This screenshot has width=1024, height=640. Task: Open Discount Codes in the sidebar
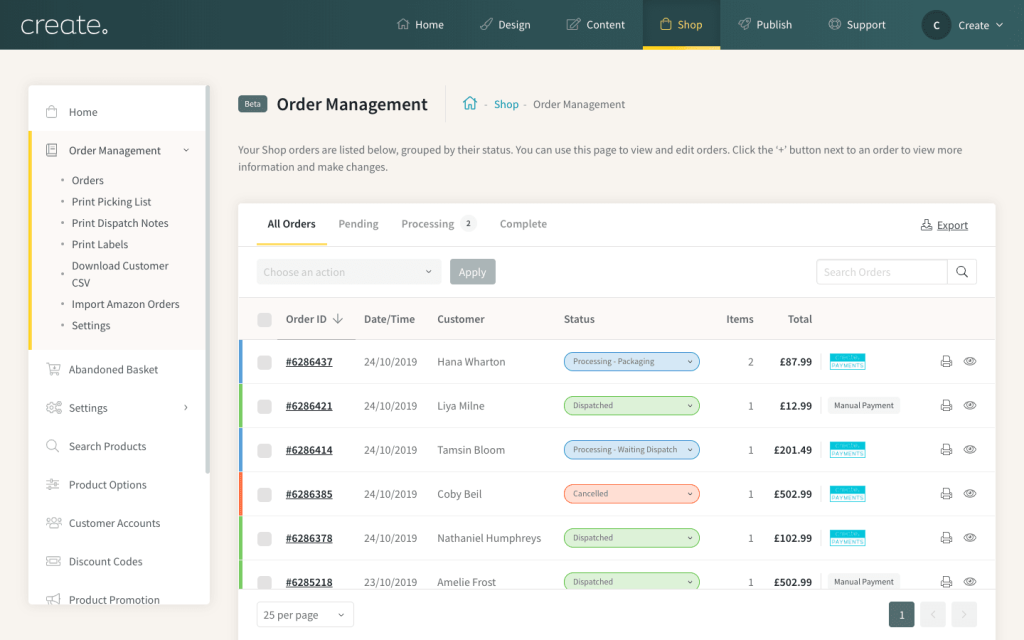pyautogui.click(x=105, y=562)
